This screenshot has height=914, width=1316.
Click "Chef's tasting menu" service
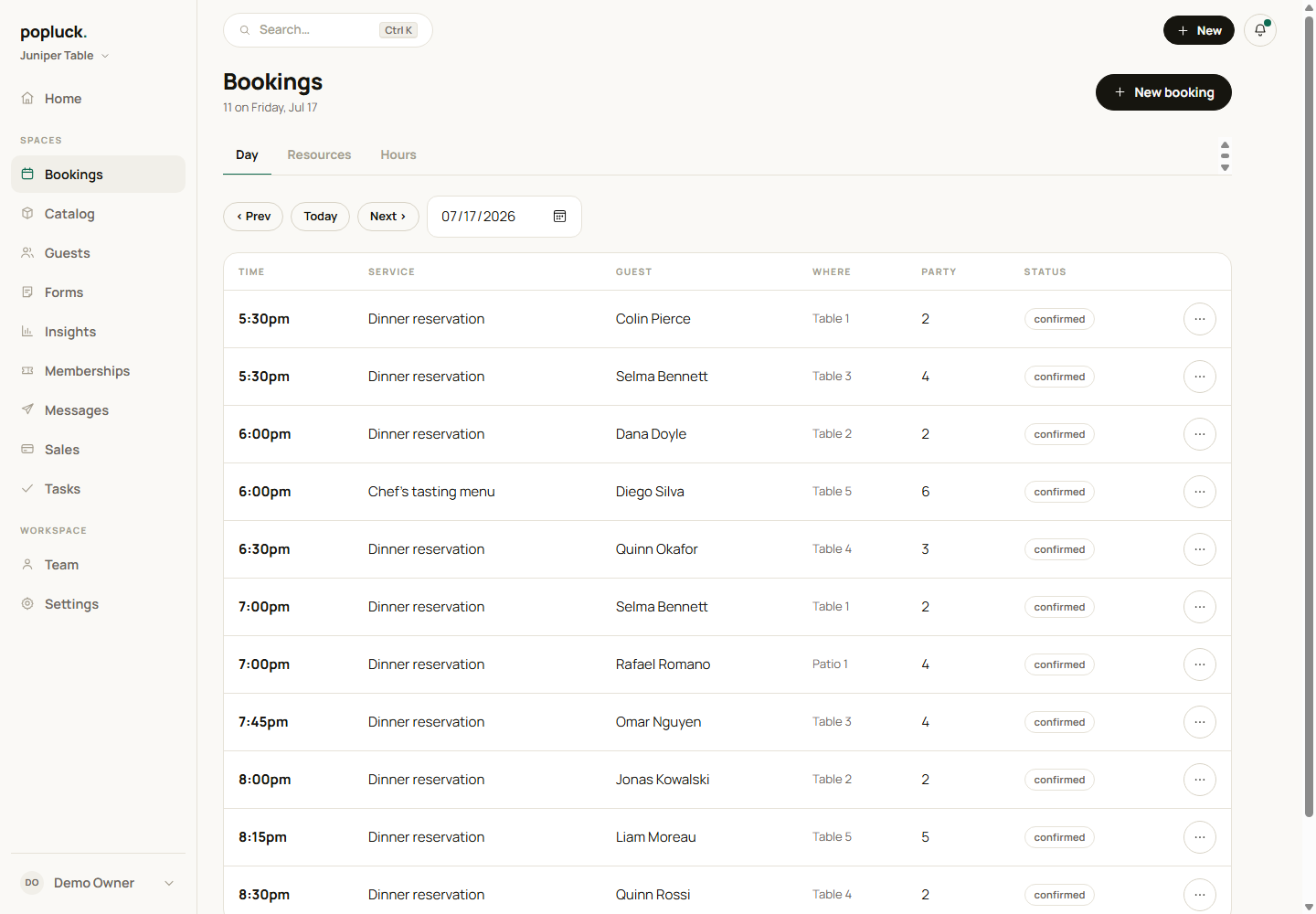[x=431, y=492]
